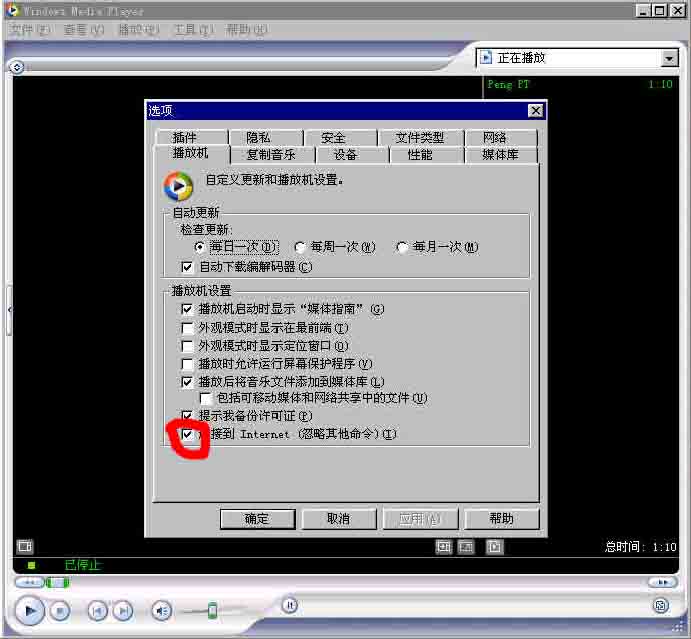Click the skin mode switch icon bottom right
The image size is (691, 639).
[x=661, y=606]
